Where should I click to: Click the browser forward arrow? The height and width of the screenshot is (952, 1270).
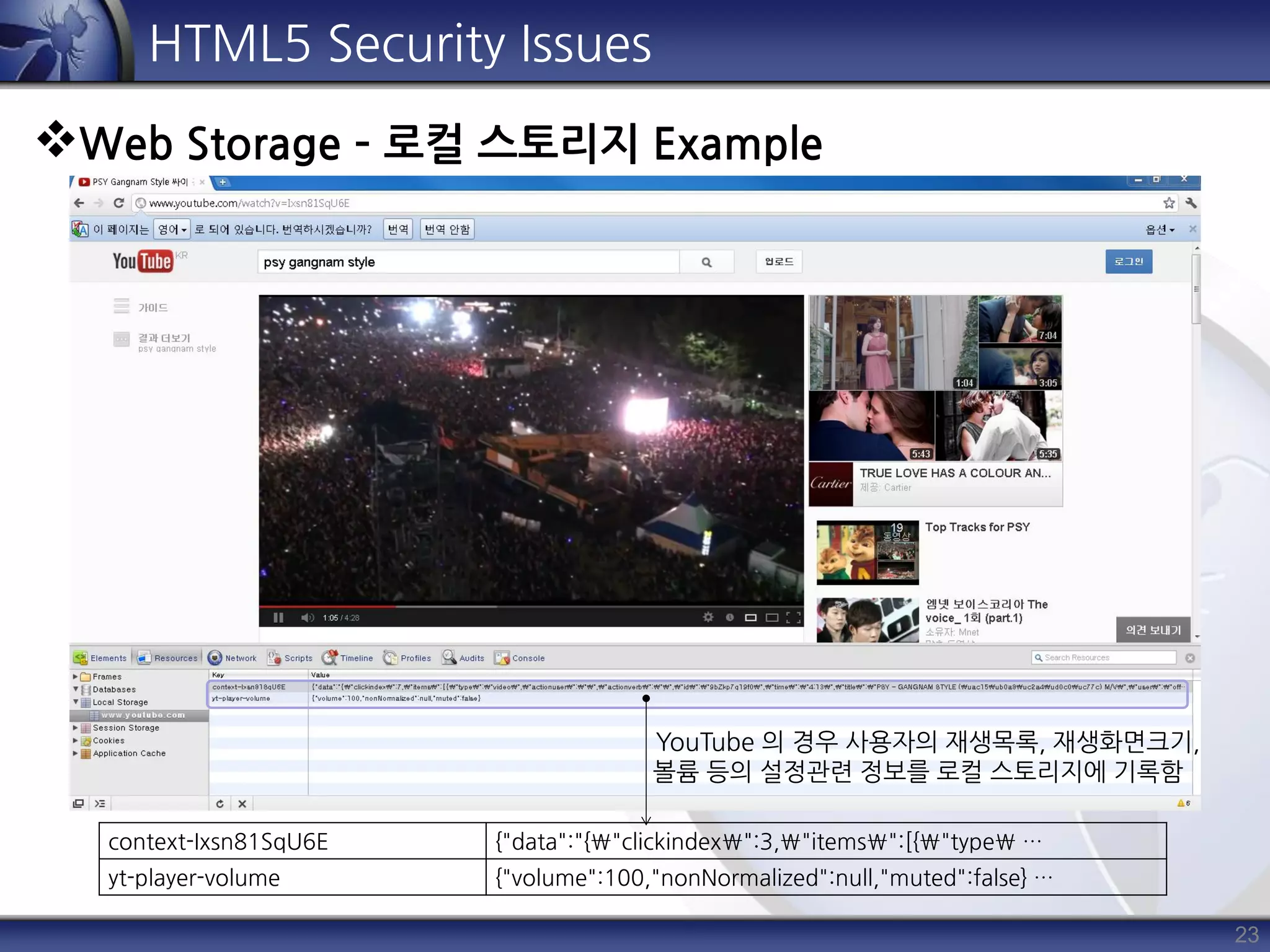coord(99,203)
